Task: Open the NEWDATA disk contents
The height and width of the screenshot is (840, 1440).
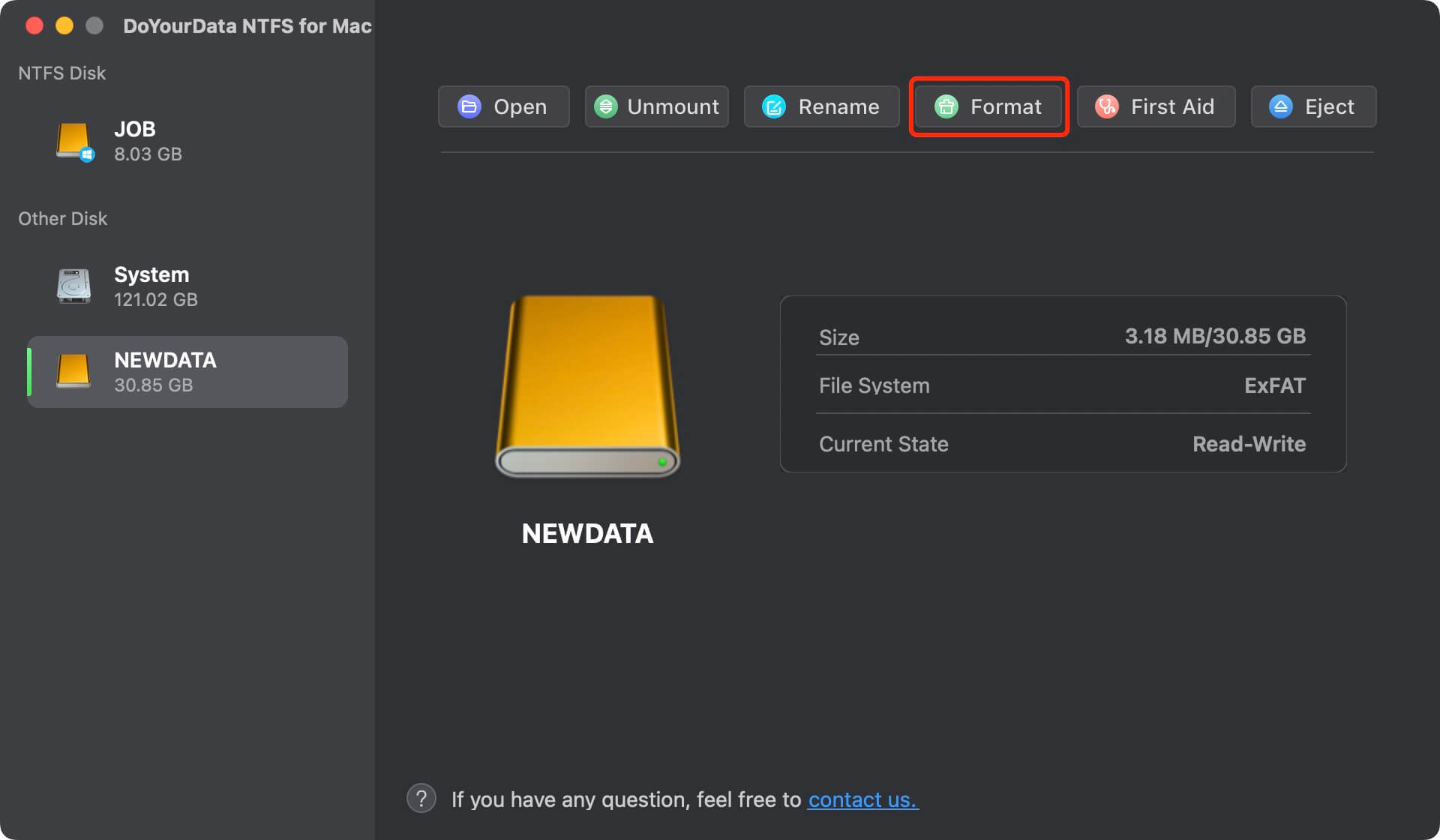Action: (503, 106)
